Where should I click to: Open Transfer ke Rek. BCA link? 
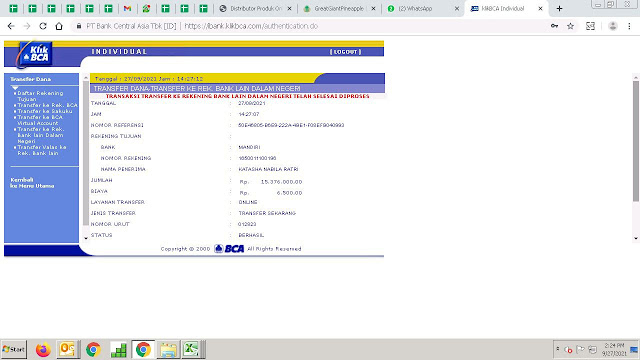47,105
